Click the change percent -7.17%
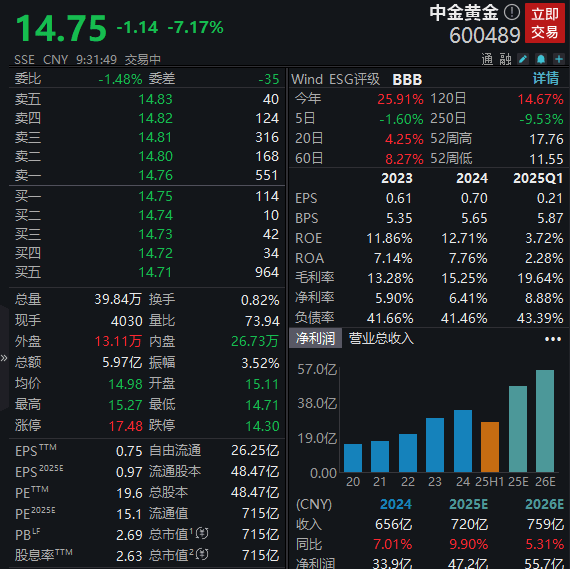570x569 pixels. pos(195,27)
